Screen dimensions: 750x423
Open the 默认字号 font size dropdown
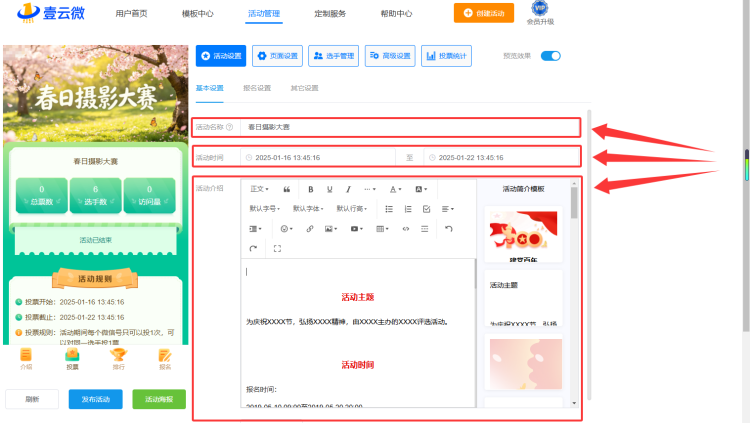[265, 209]
